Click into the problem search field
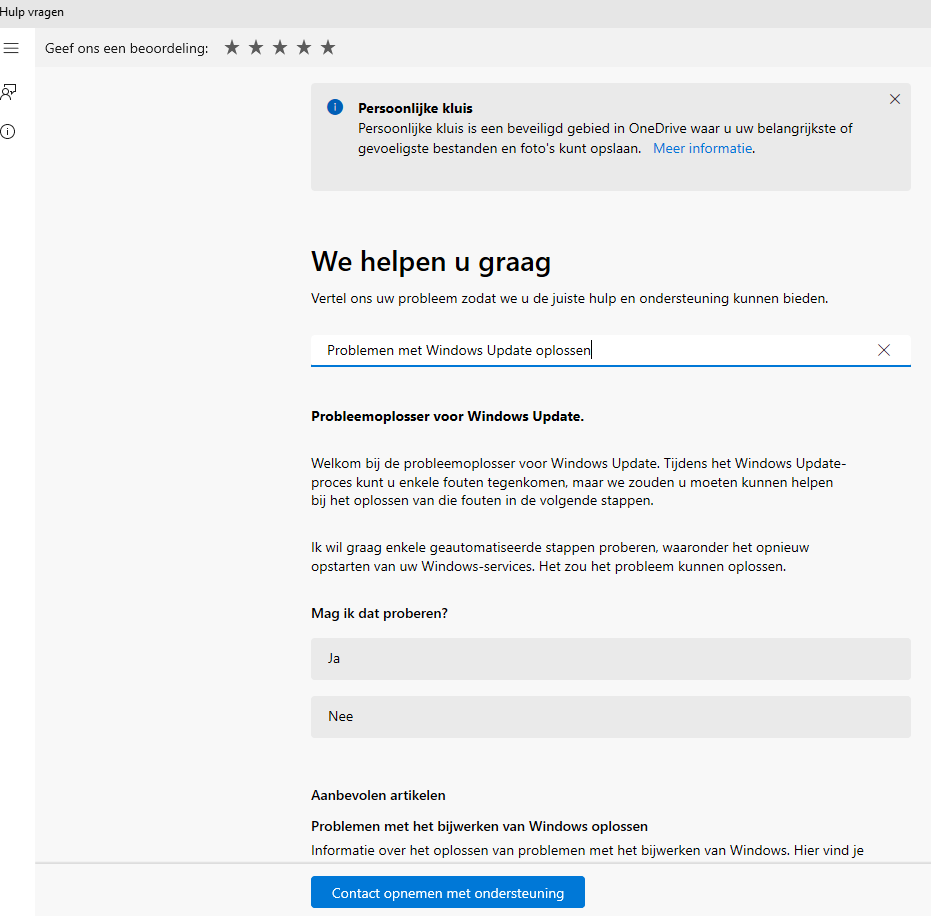This screenshot has width=931, height=916. (590, 350)
